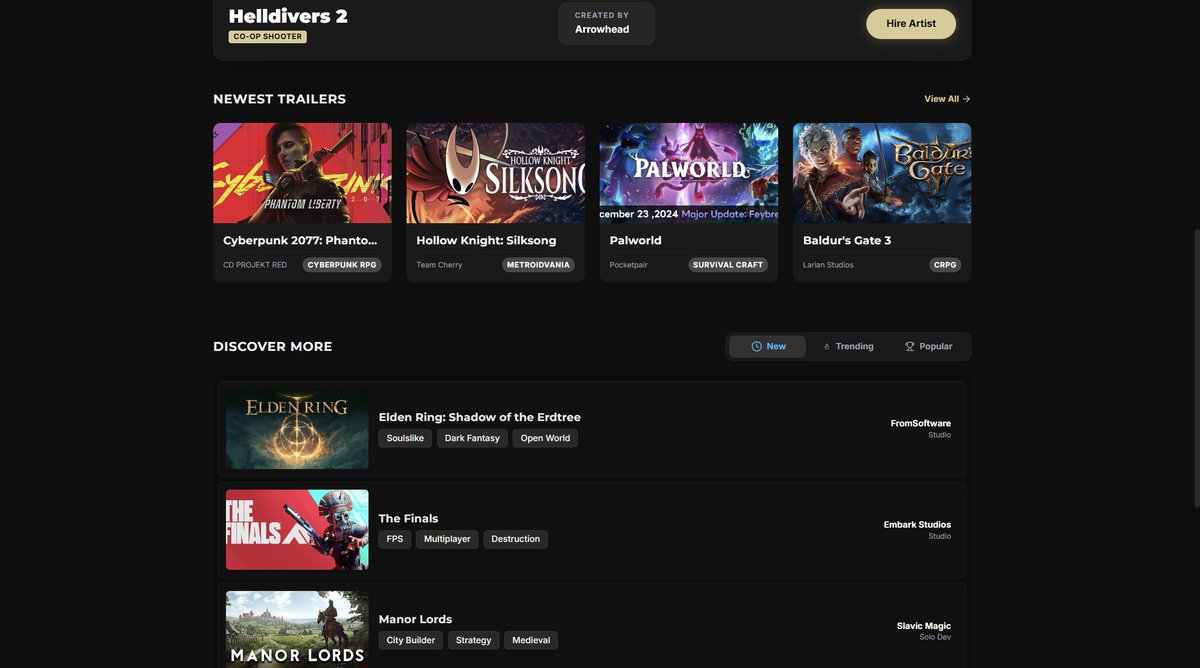Screen dimensions: 1200x668
Task: Click the Larian Studios name
Action: pos(828,265)
